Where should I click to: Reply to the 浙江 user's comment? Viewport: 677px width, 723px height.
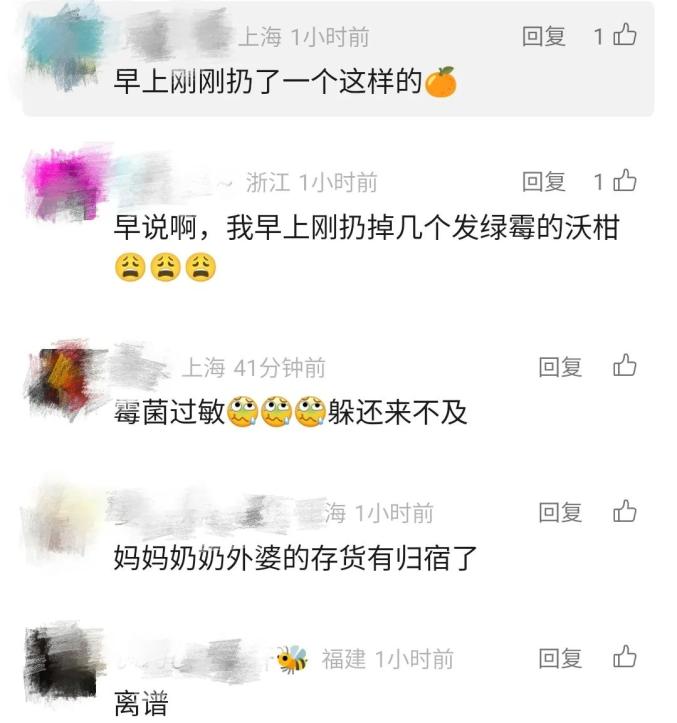tap(543, 182)
